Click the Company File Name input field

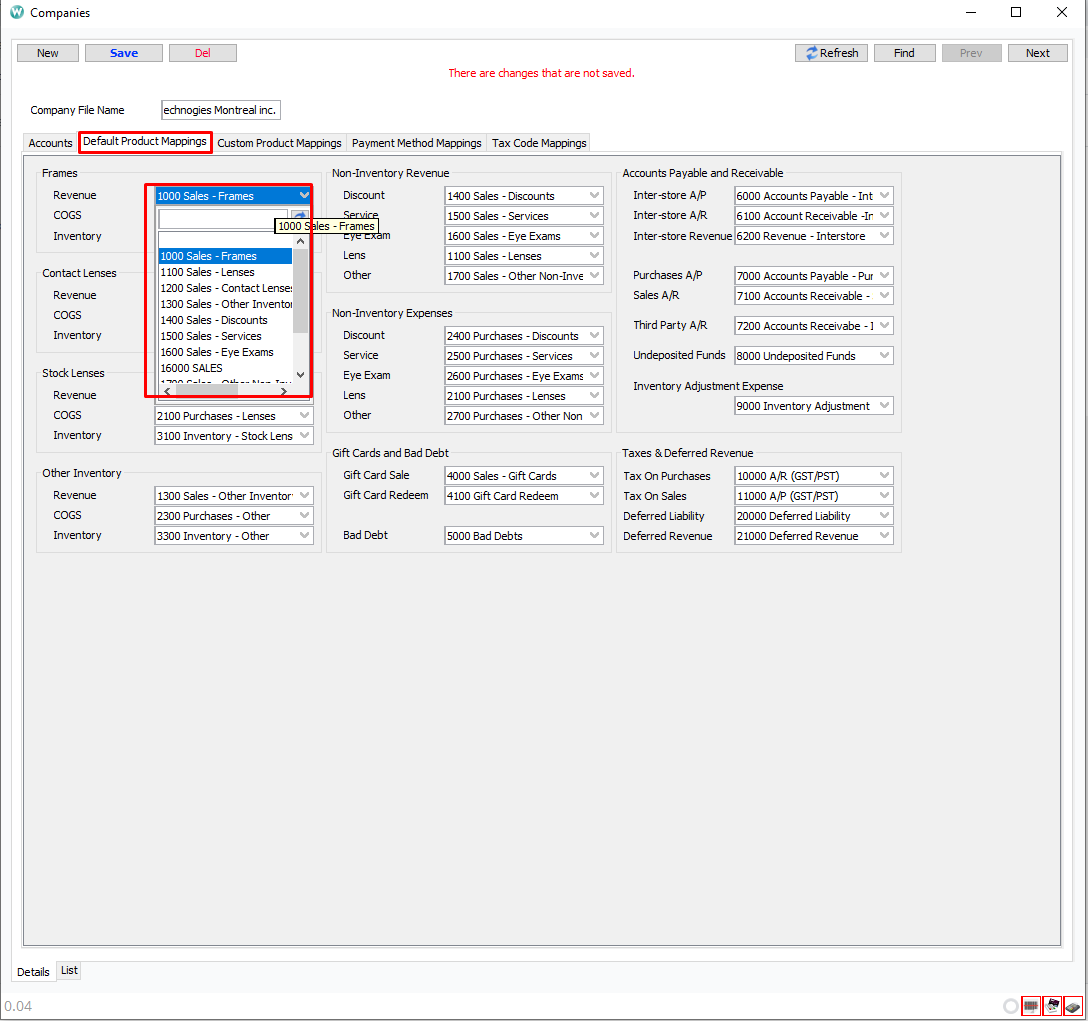tap(220, 110)
